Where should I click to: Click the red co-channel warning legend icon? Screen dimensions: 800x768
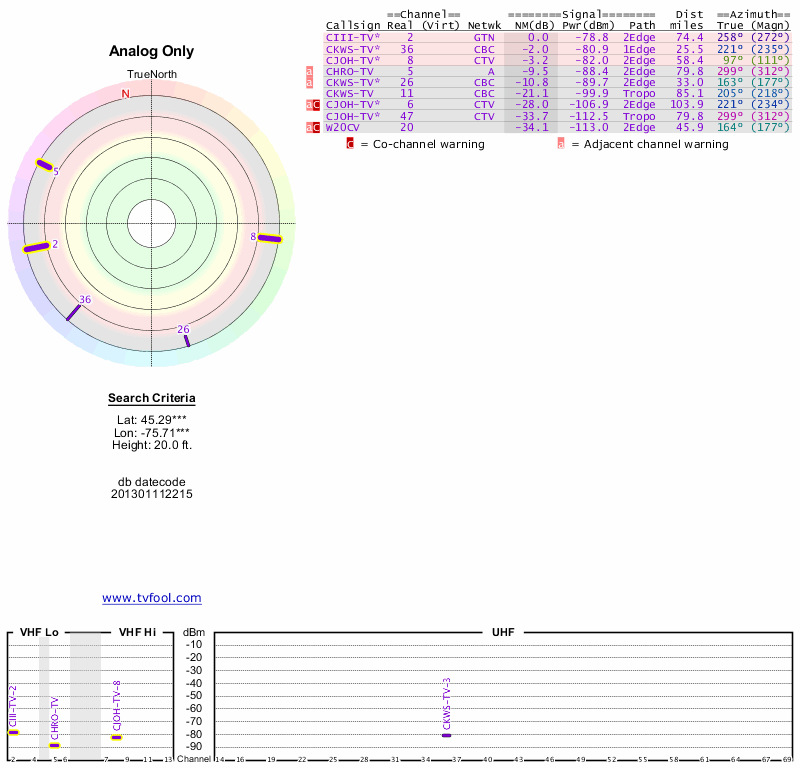pos(350,144)
